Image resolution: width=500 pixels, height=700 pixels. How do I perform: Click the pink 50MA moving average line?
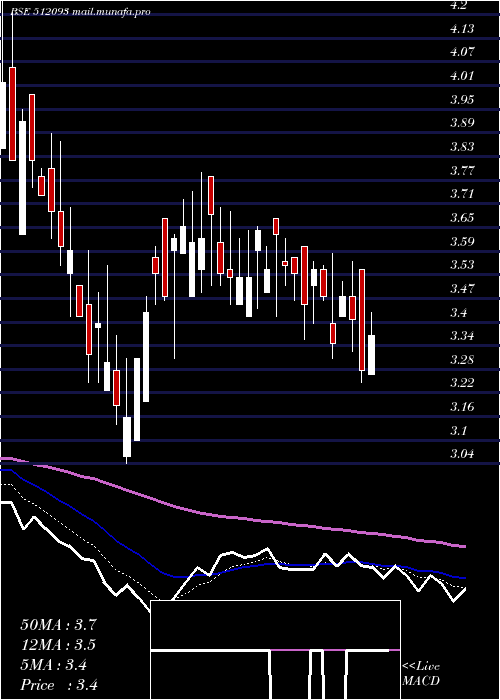pos(232,517)
